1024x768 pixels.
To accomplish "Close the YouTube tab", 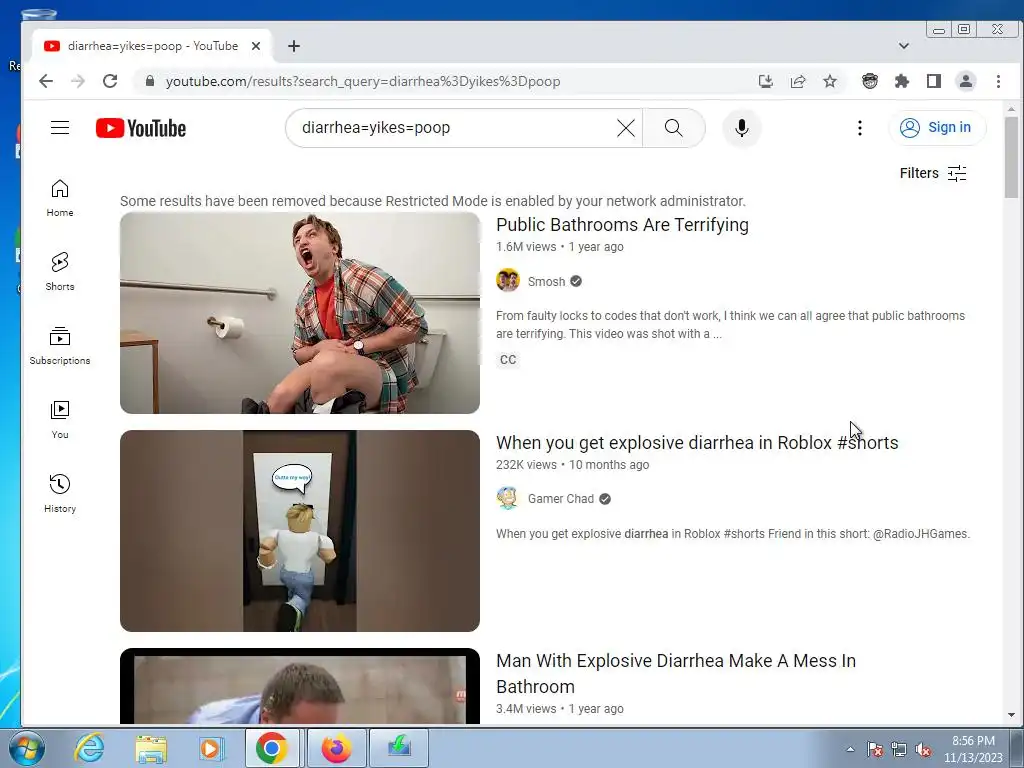I will click(x=256, y=46).
